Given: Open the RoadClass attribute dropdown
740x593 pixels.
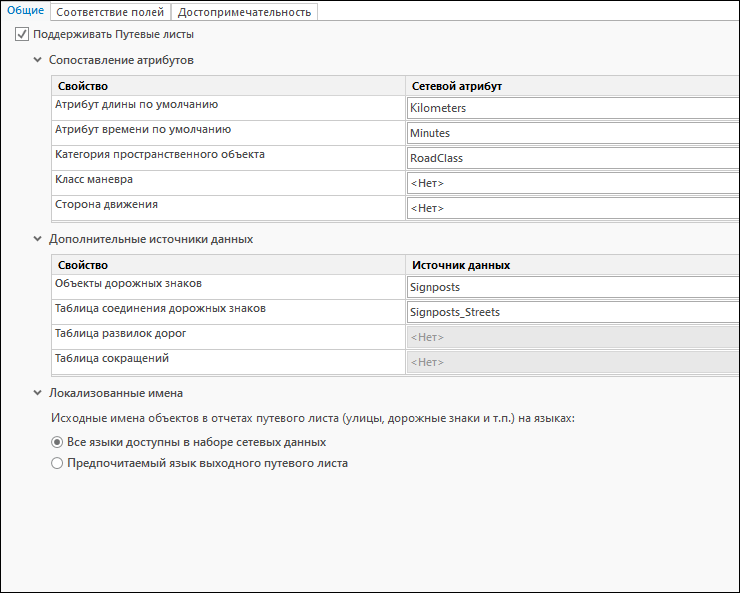Looking at the screenshot, I should point(572,158).
